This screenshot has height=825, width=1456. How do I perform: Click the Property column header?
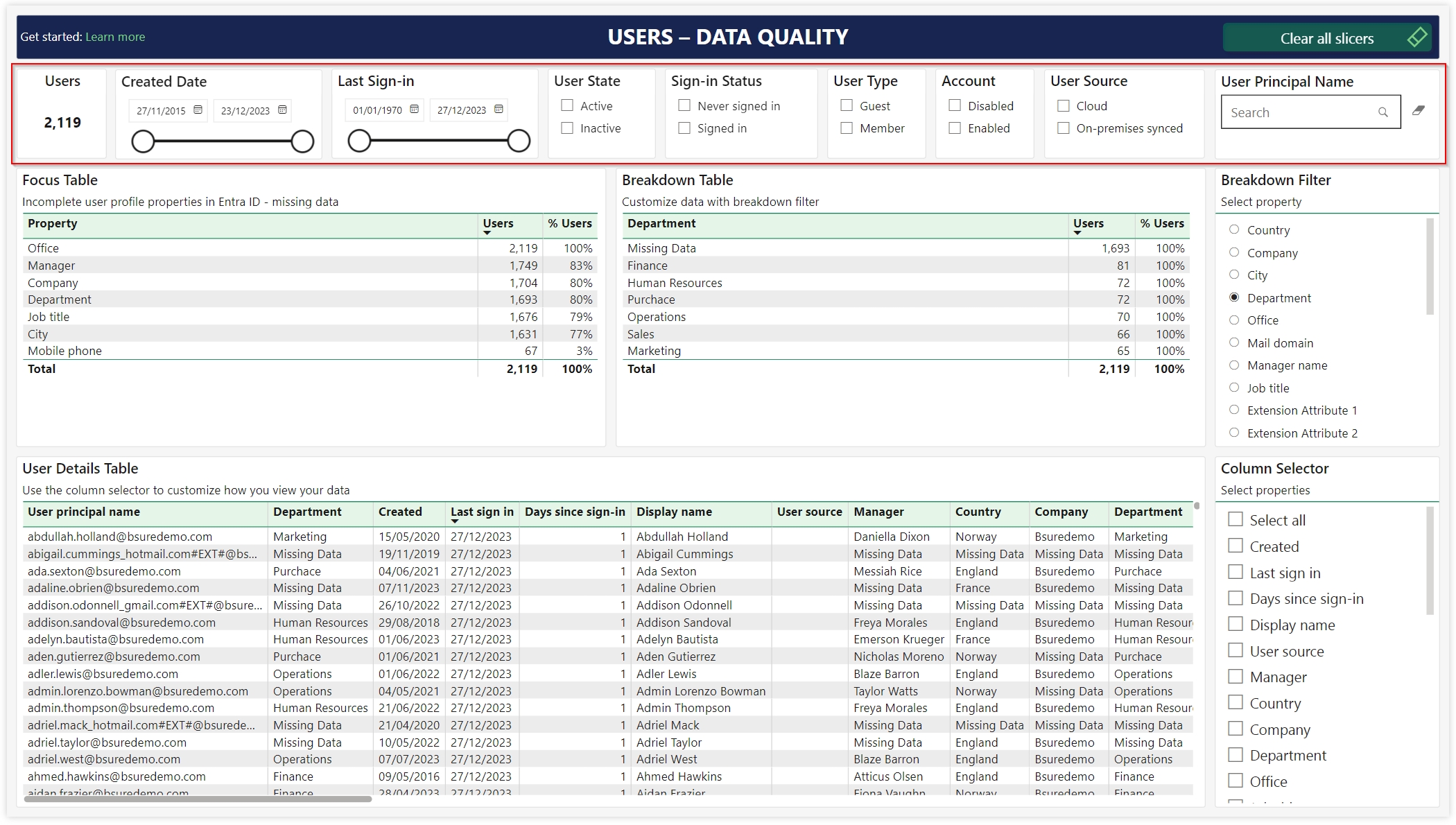[53, 223]
